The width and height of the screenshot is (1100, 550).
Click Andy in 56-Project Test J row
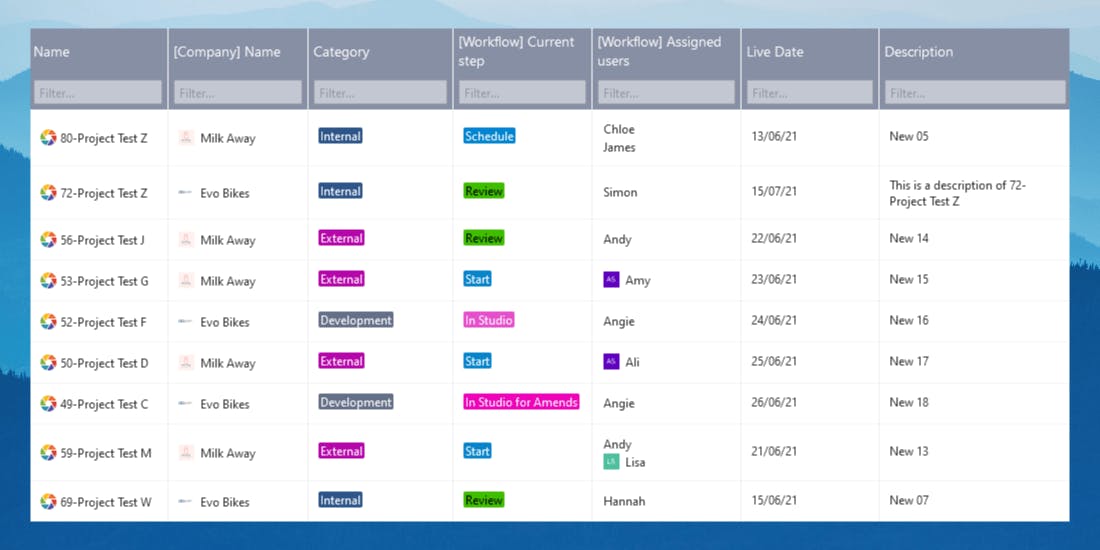617,239
